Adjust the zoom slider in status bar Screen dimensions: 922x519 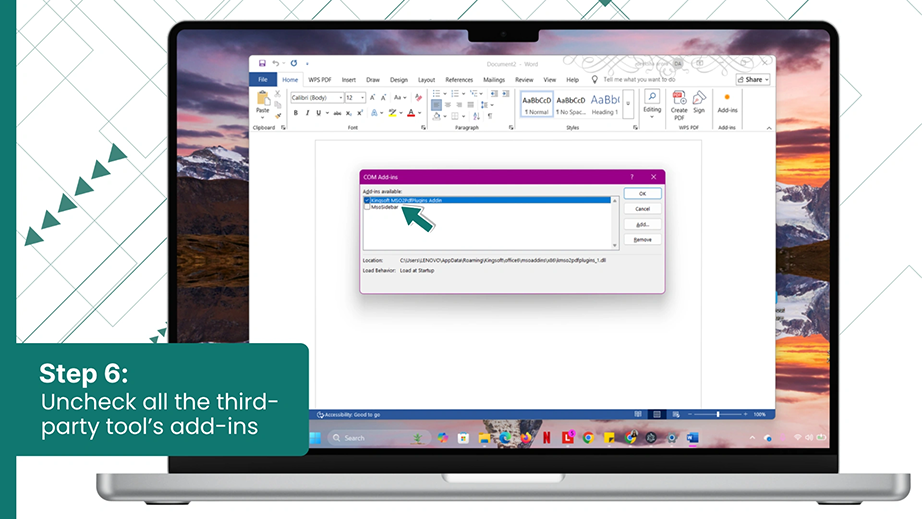[x=718, y=414]
